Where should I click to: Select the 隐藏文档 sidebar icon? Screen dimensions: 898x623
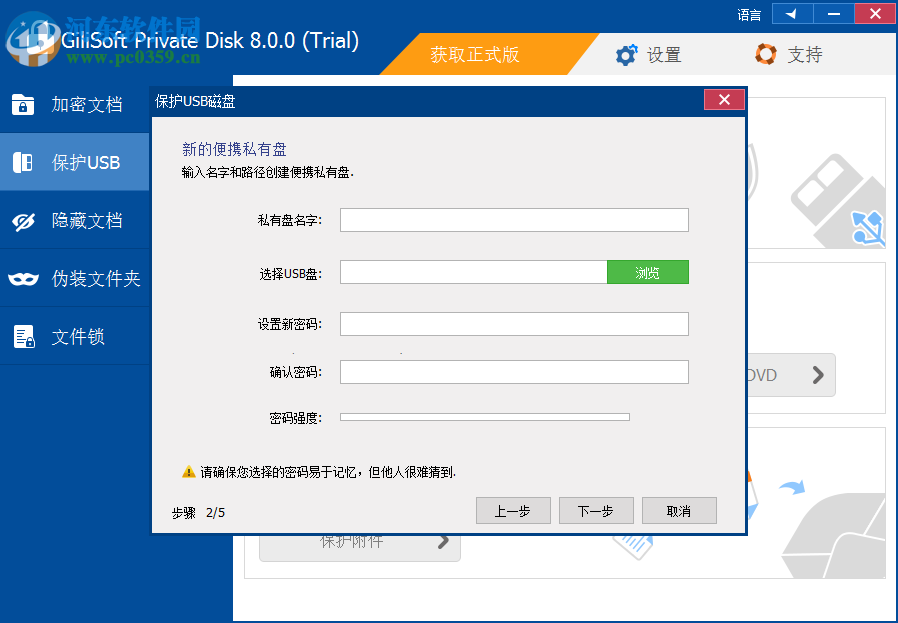point(25,220)
